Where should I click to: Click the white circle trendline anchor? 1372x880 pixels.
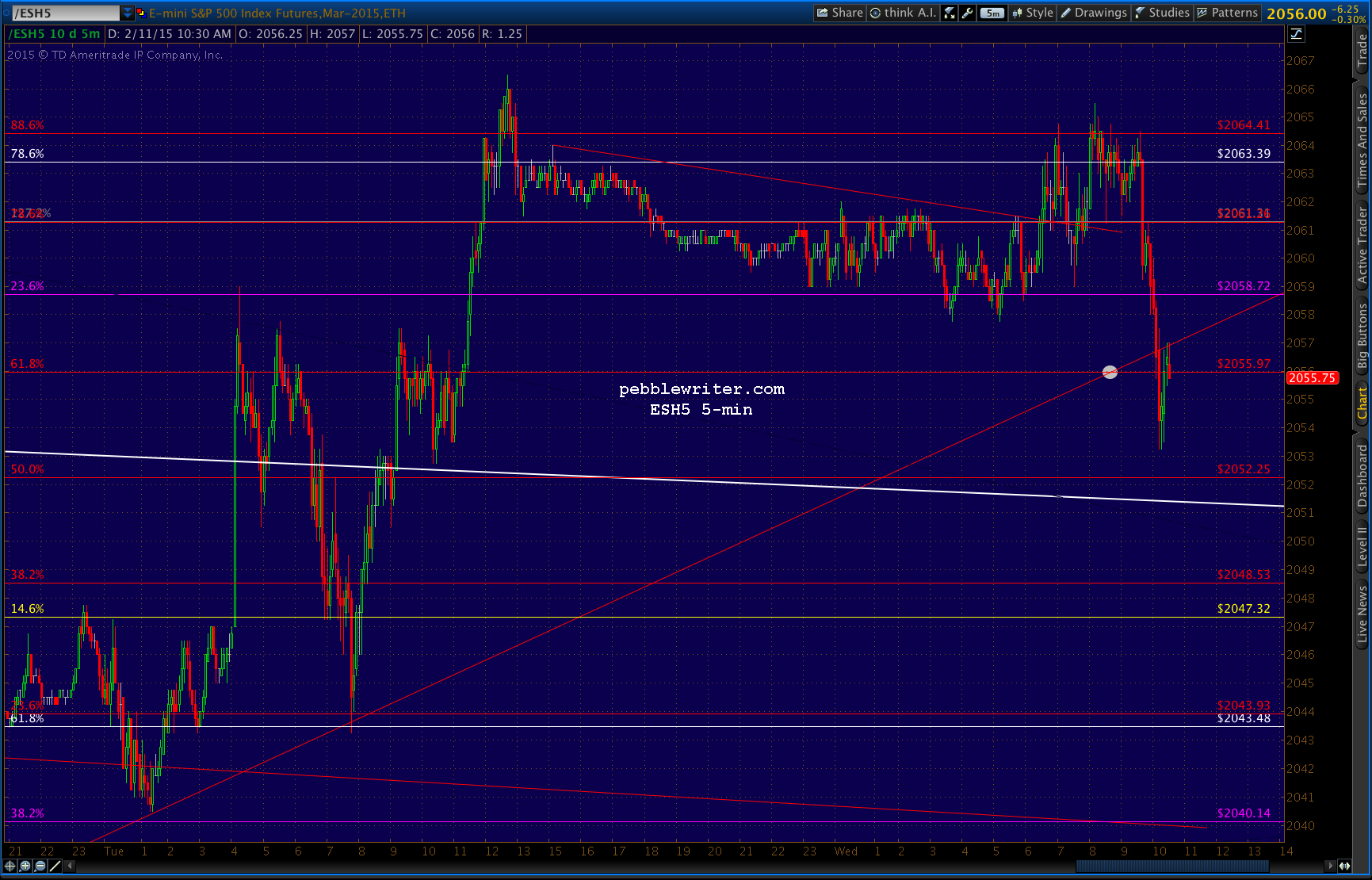tap(1110, 372)
